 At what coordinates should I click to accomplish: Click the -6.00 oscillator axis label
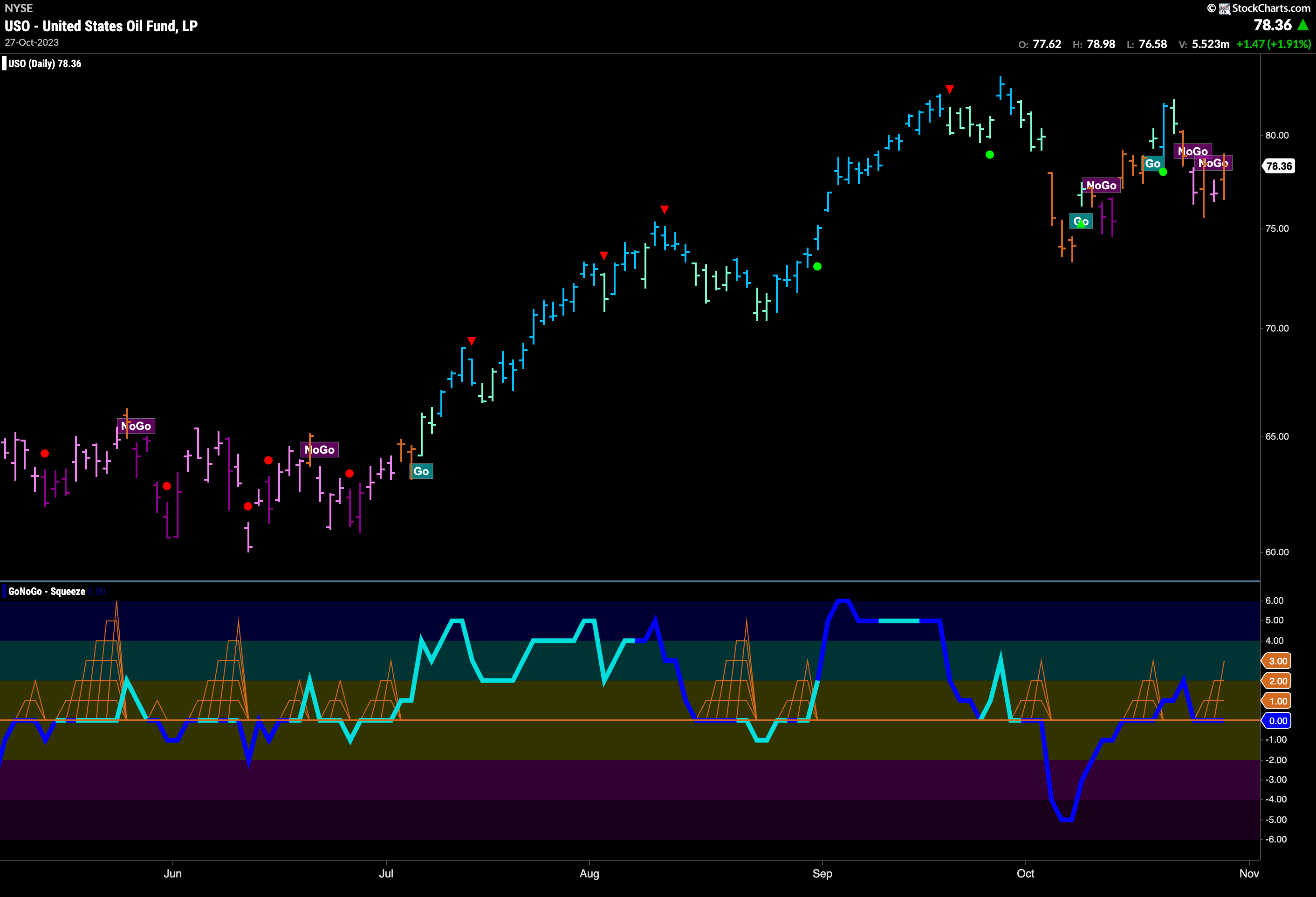coord(1275,840)
